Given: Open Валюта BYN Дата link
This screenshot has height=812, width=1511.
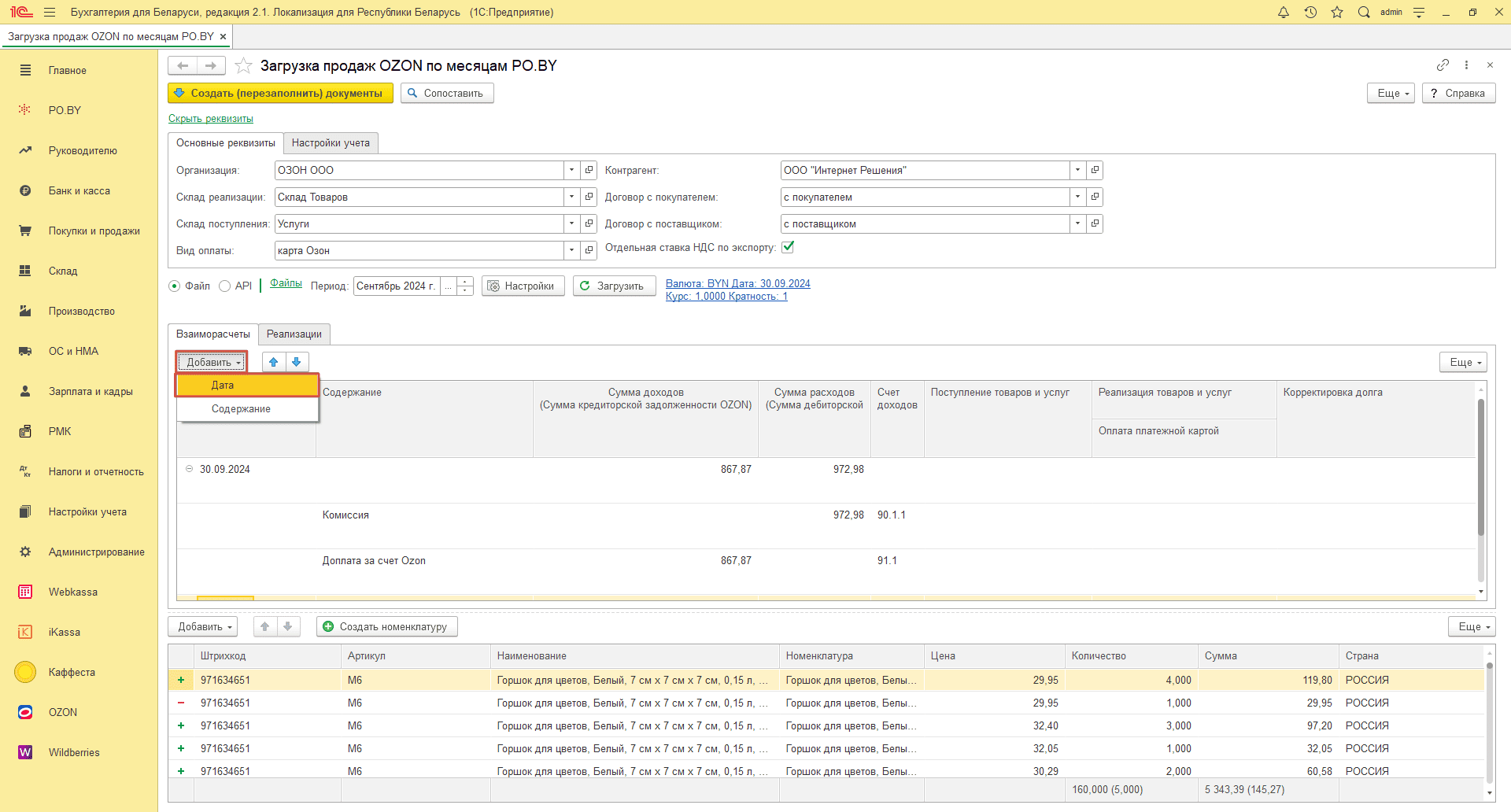Looking at the screenshot, I should [x=738, y=284].
